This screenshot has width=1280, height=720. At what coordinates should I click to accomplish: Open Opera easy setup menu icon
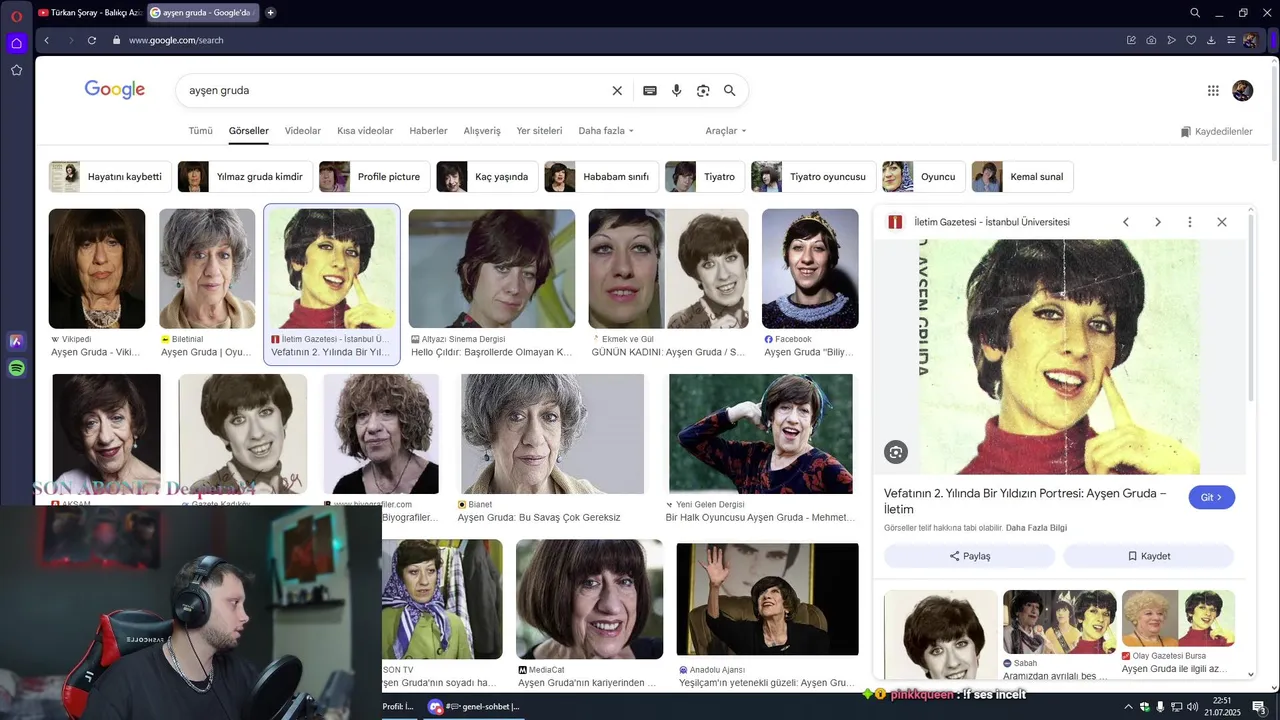coord(1231,40)
